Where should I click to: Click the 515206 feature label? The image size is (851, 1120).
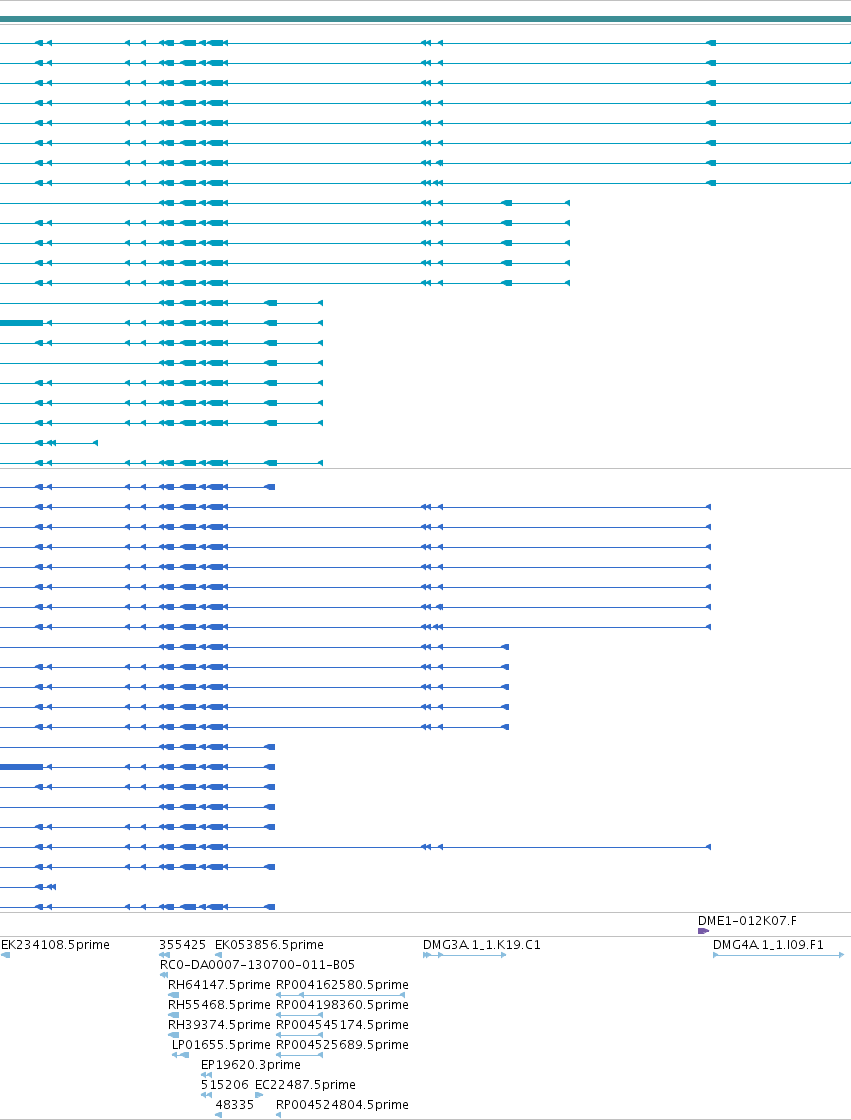(225, 1085)
